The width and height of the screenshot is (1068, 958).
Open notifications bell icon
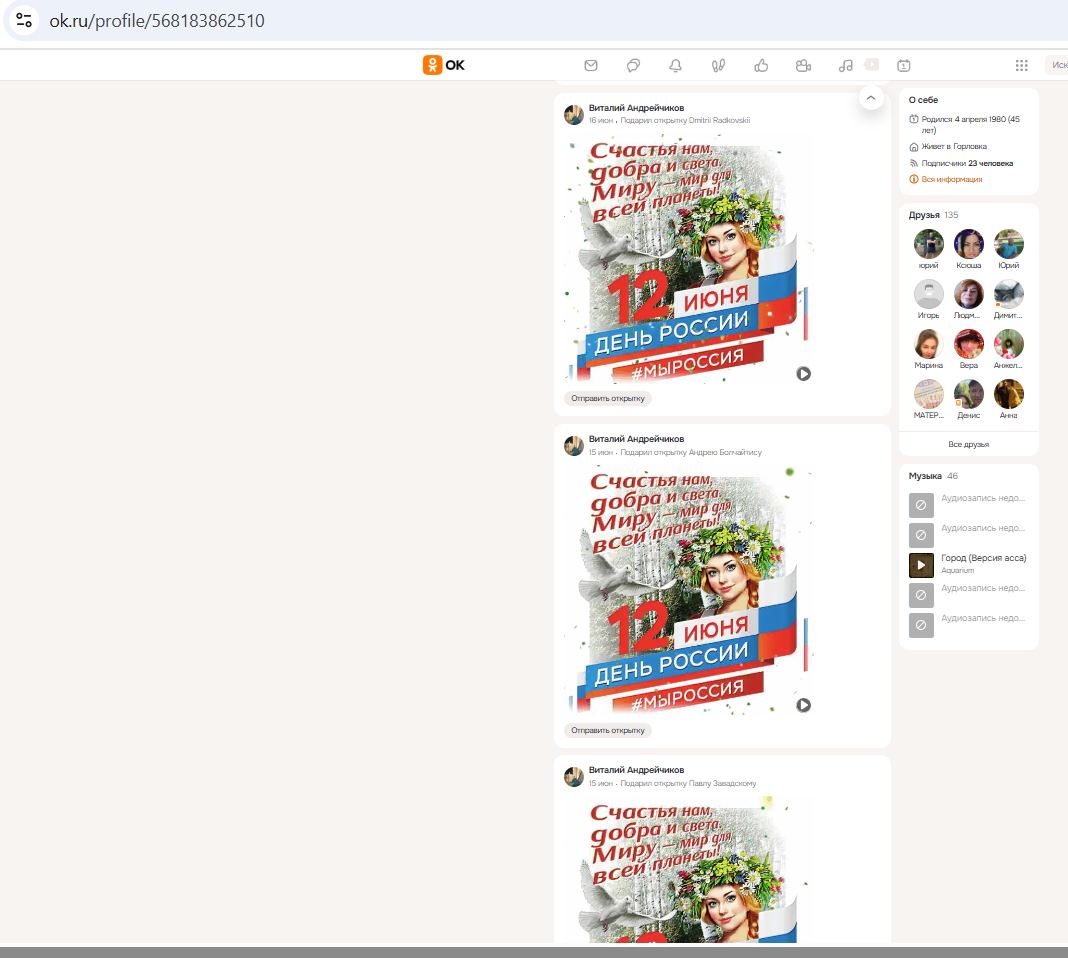point(675,65)
